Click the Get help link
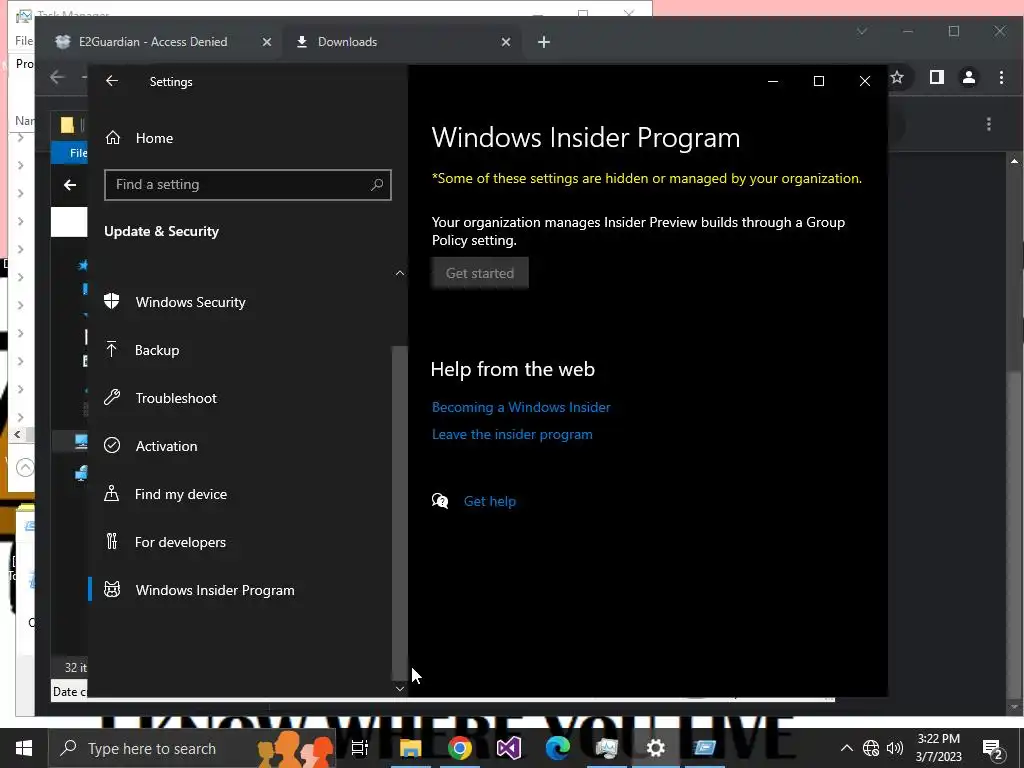The height and width of the screenshot is (768, 1024). (x=490, y=501)
